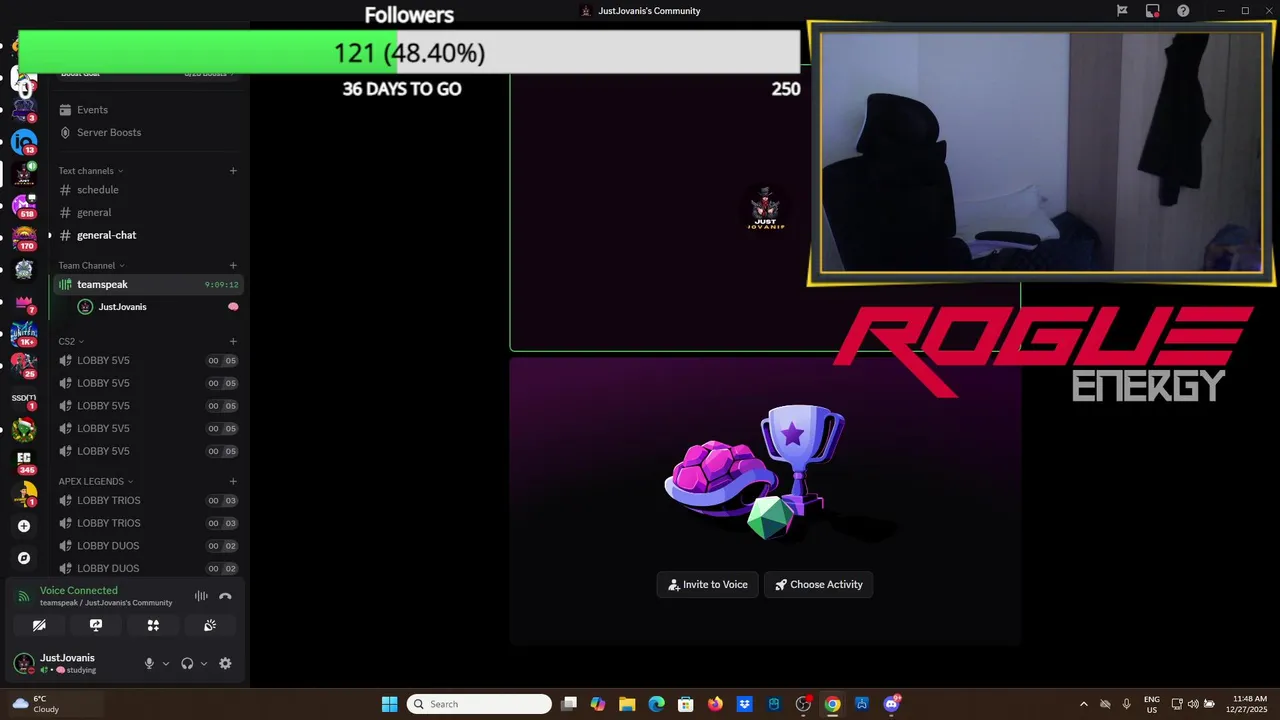Collapse the Team Channel category
The width and height of the screenshot is (1280, 720).
pyautogui.click(x=91, y=266)
